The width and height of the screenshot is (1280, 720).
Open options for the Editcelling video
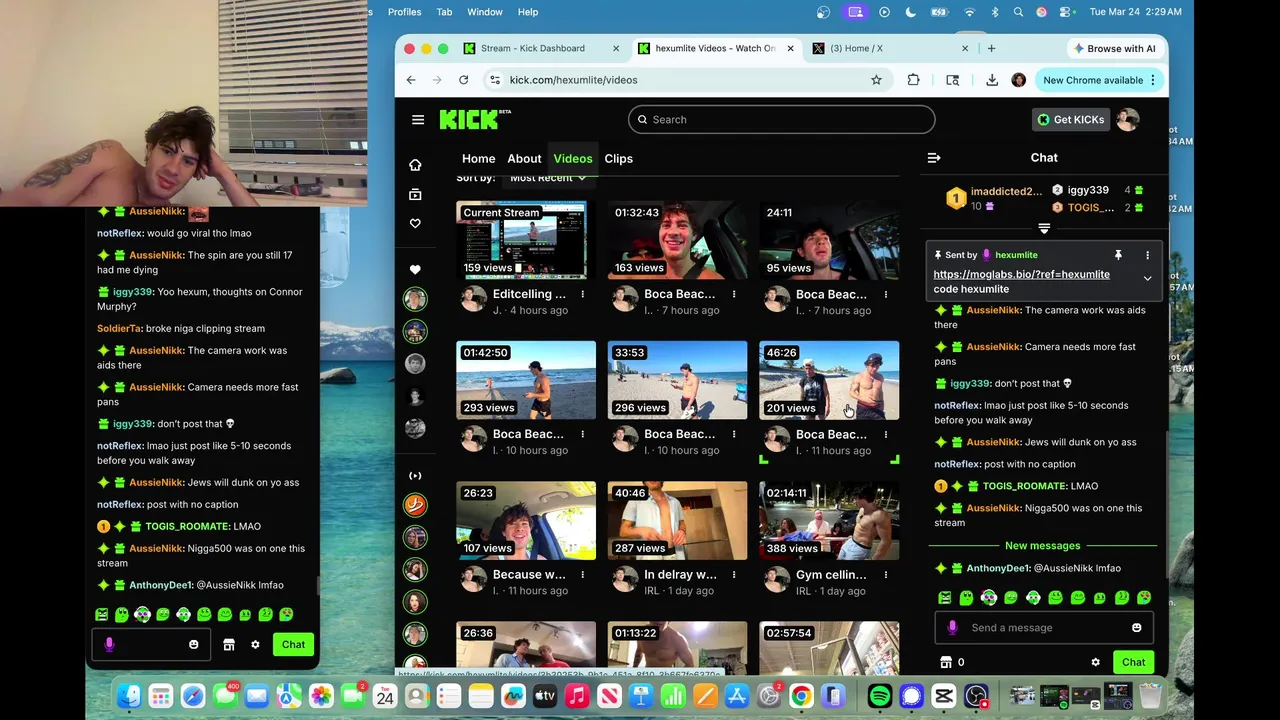point(582,295)
